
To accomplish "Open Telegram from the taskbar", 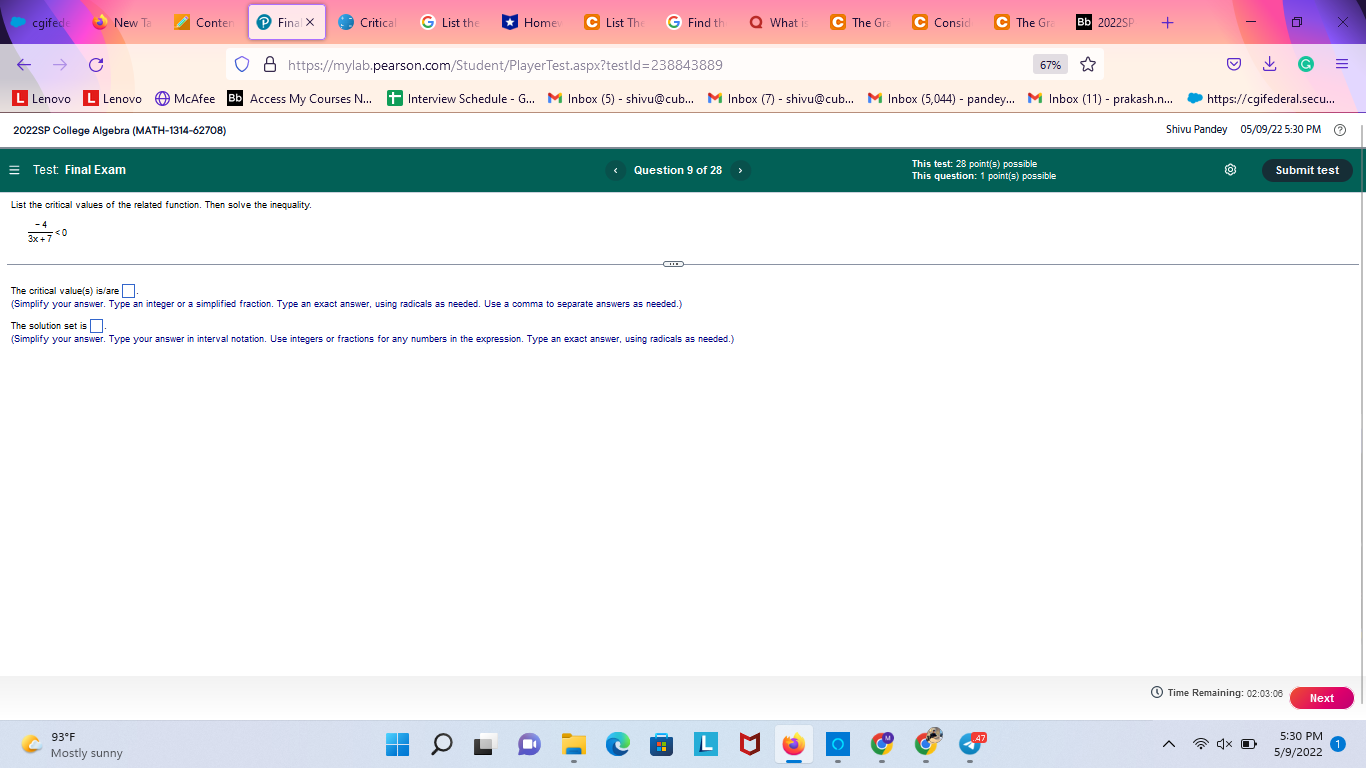I will (970, 745).
